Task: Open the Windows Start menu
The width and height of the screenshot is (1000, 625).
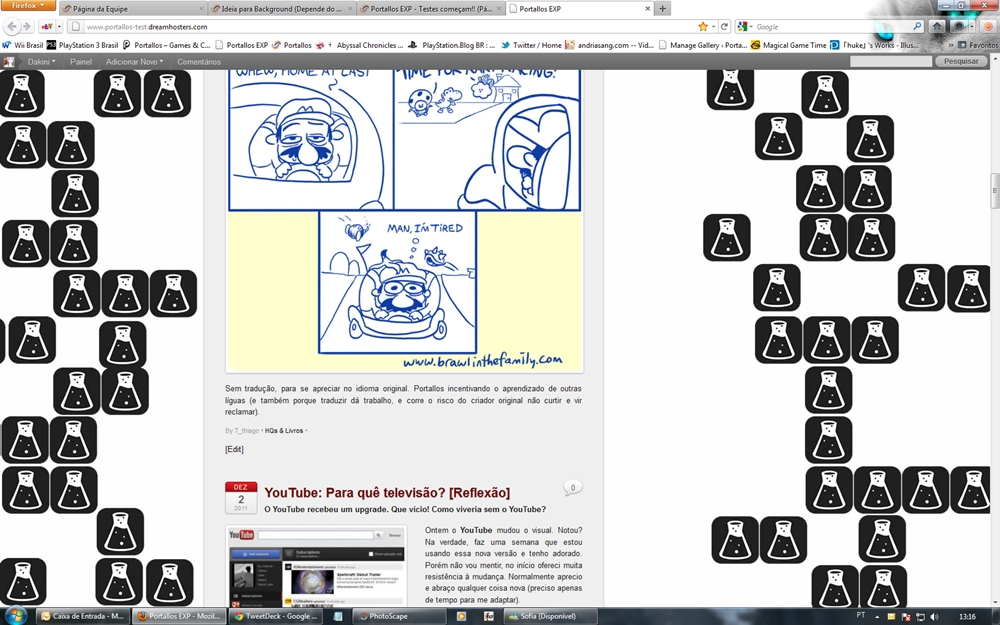Action: click(15, 615)
